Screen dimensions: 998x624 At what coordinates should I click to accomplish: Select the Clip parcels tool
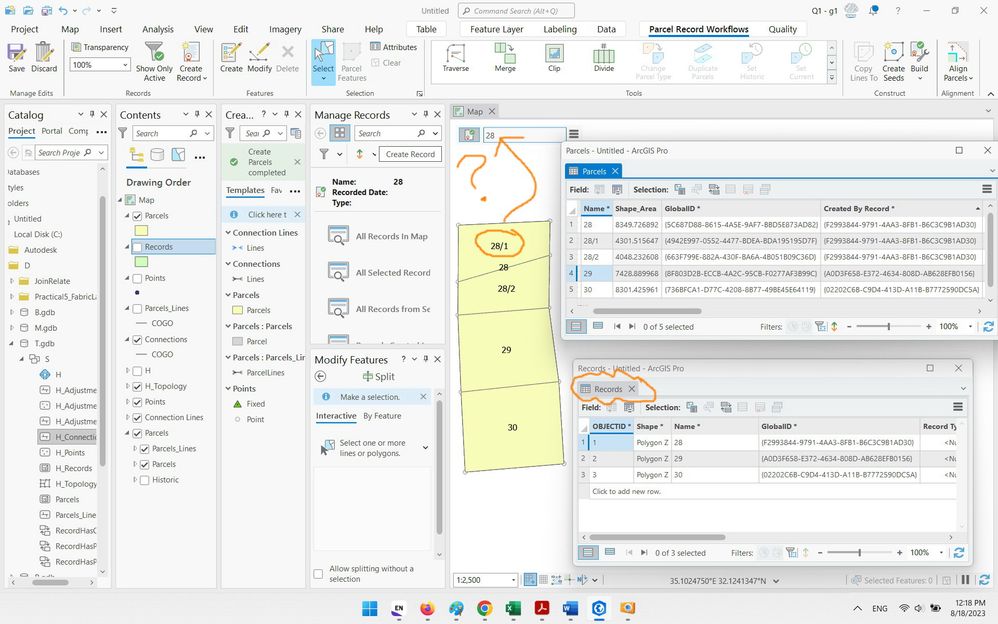[554, 57]
